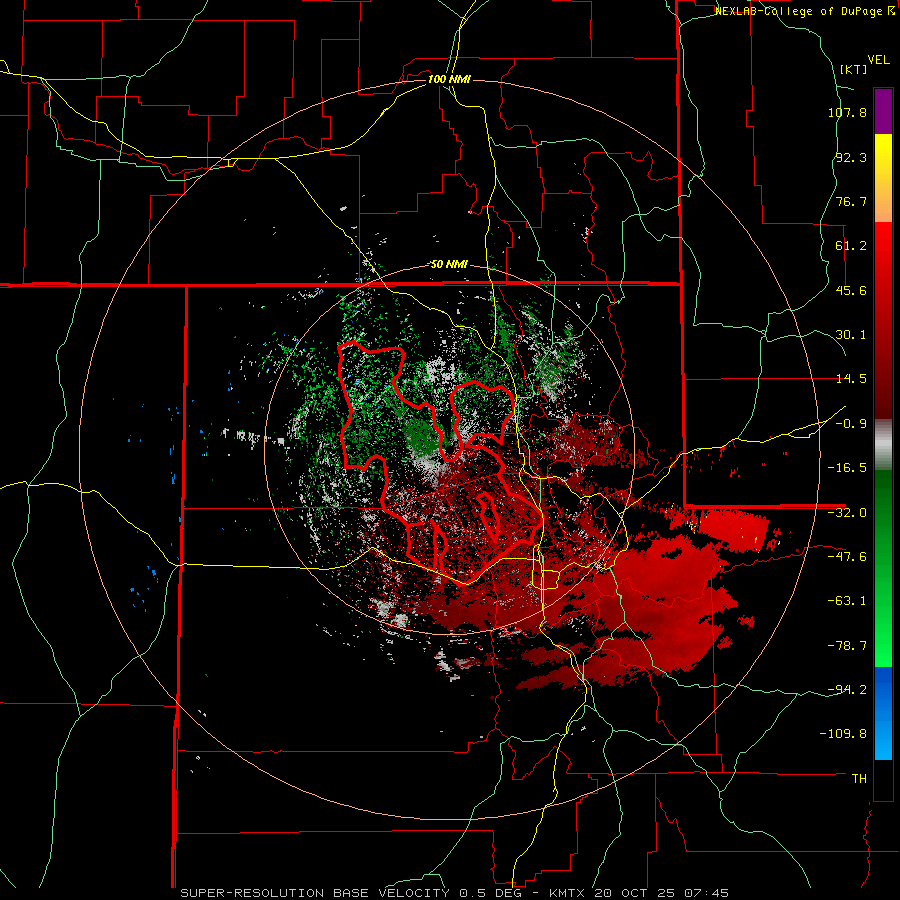
Task: Click the 100 NMI range ring label
Action: click(449, 79)
